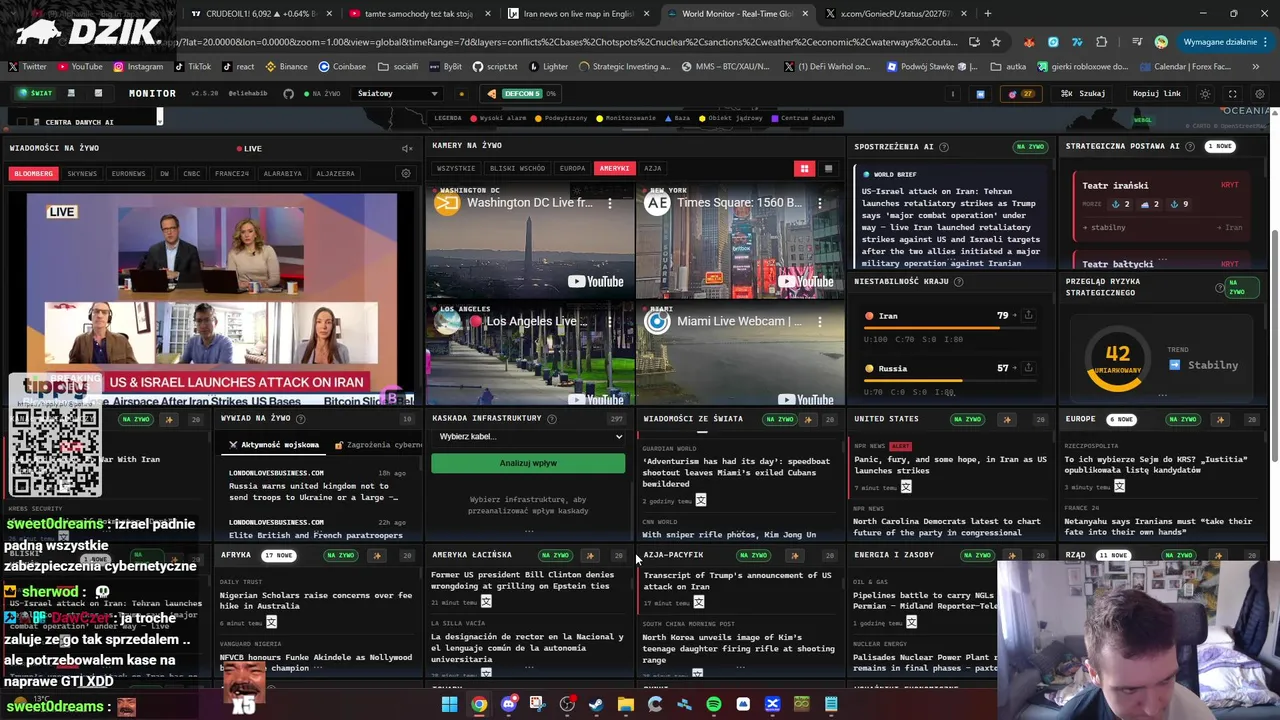This screenshot has height=720, width=1280.
Task: Bookmark this page with star icon
Action: pyautogui.click(x=996, y=42)
